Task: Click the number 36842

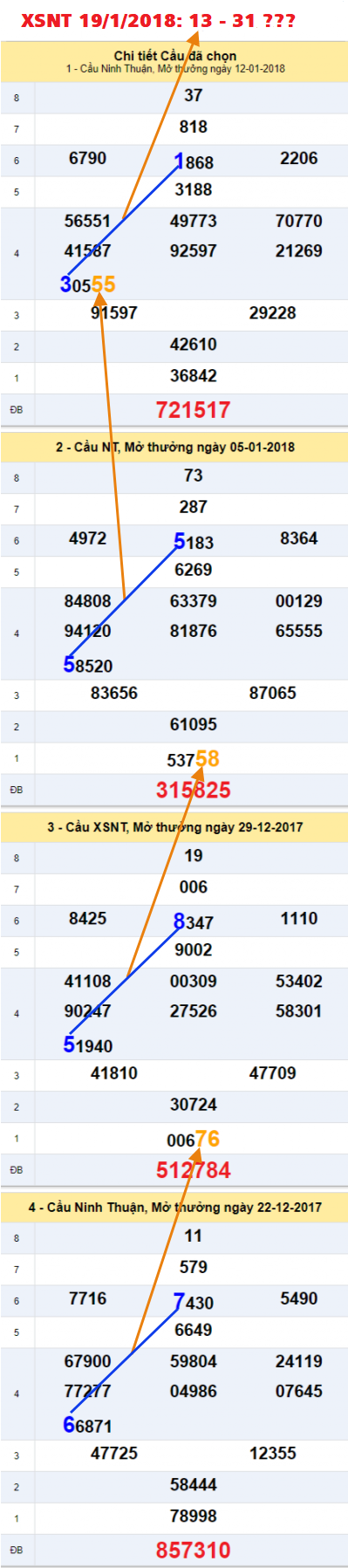Action: tap(194, 375)
